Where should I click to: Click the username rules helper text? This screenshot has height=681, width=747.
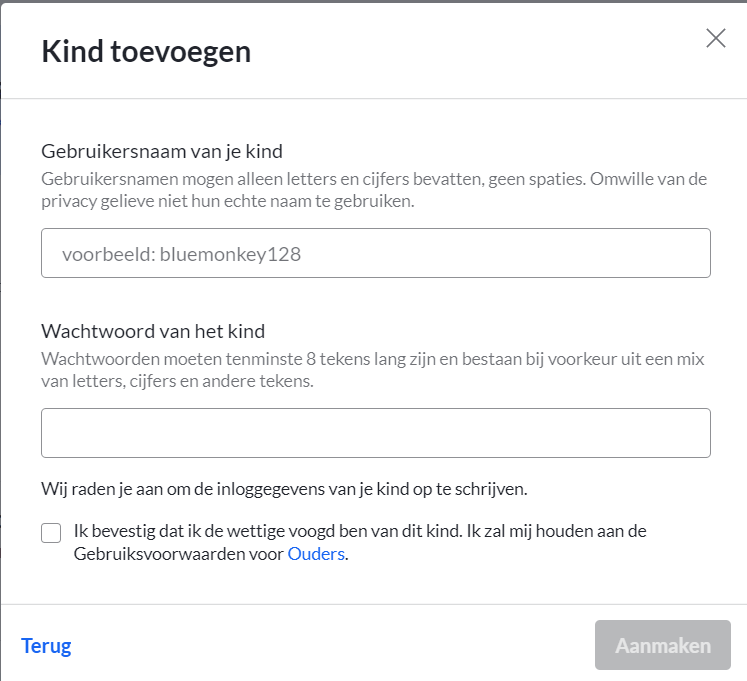[374, 190]
